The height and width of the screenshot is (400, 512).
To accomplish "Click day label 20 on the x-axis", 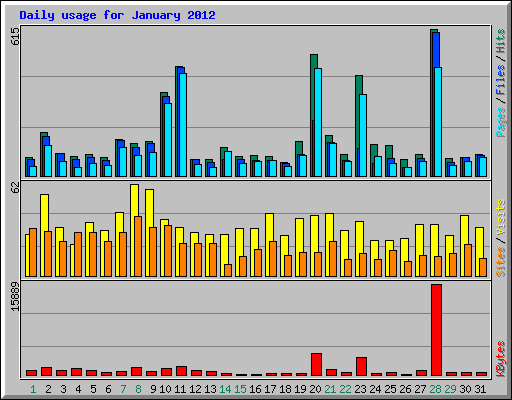I will click(315, 389).
